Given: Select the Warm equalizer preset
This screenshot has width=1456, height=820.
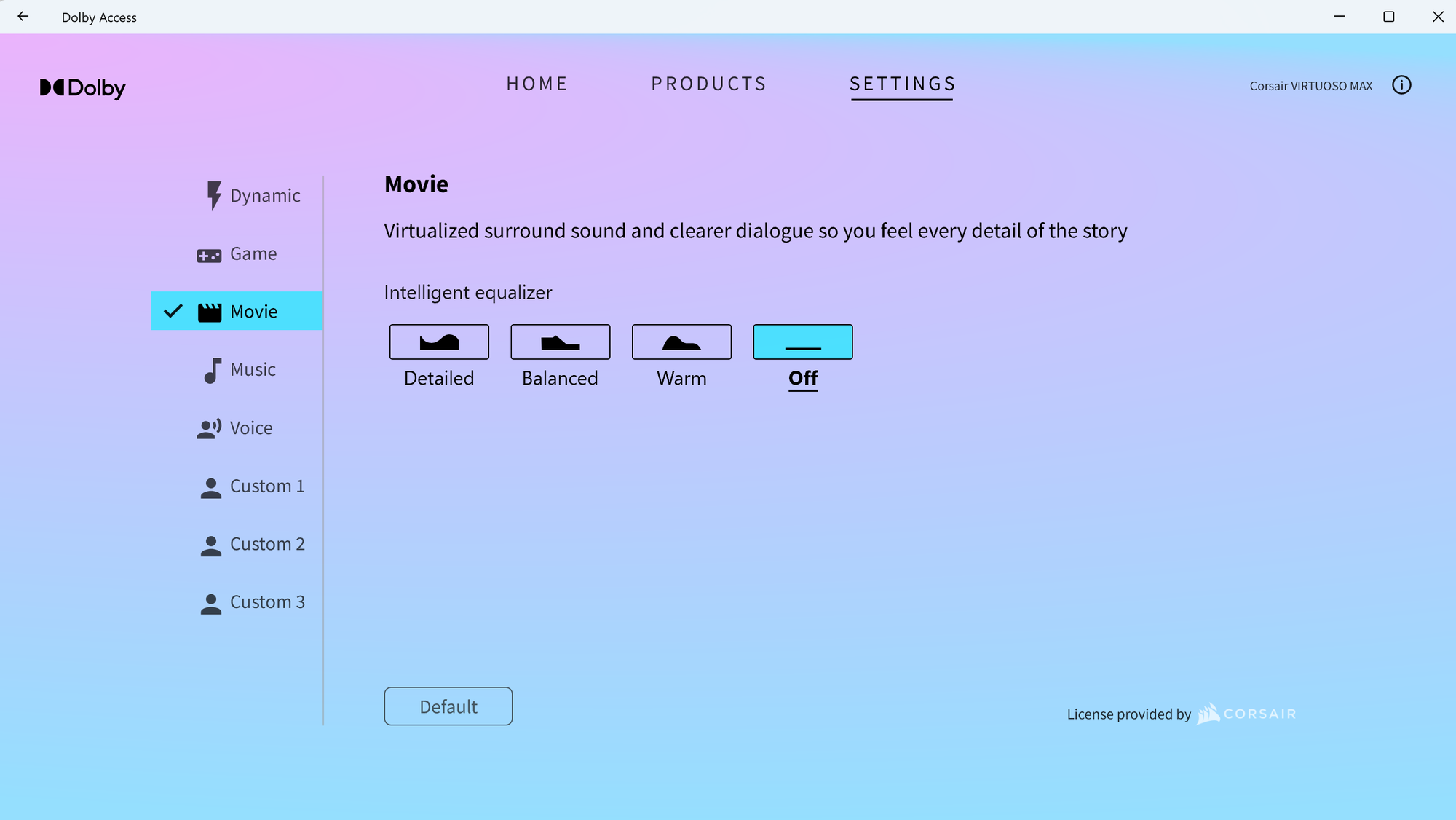Looking at the screenshot, I should [681, 342].
